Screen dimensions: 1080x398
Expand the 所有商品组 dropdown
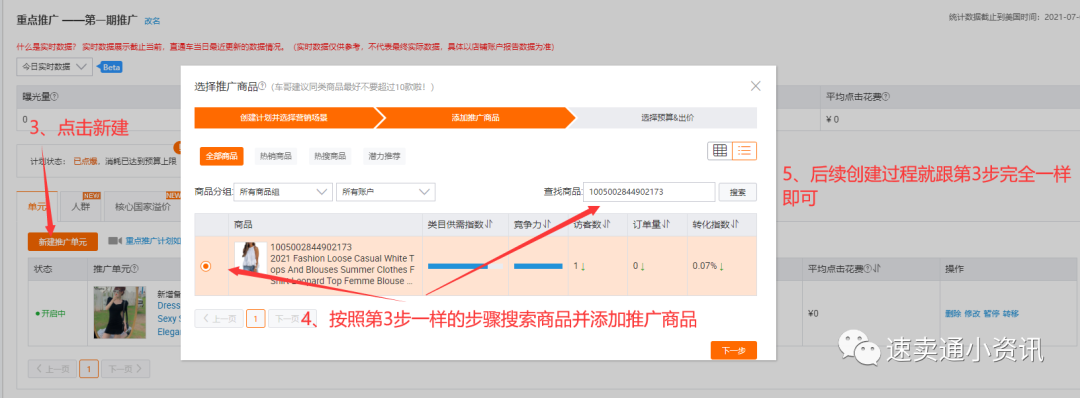tap(282, 191)
